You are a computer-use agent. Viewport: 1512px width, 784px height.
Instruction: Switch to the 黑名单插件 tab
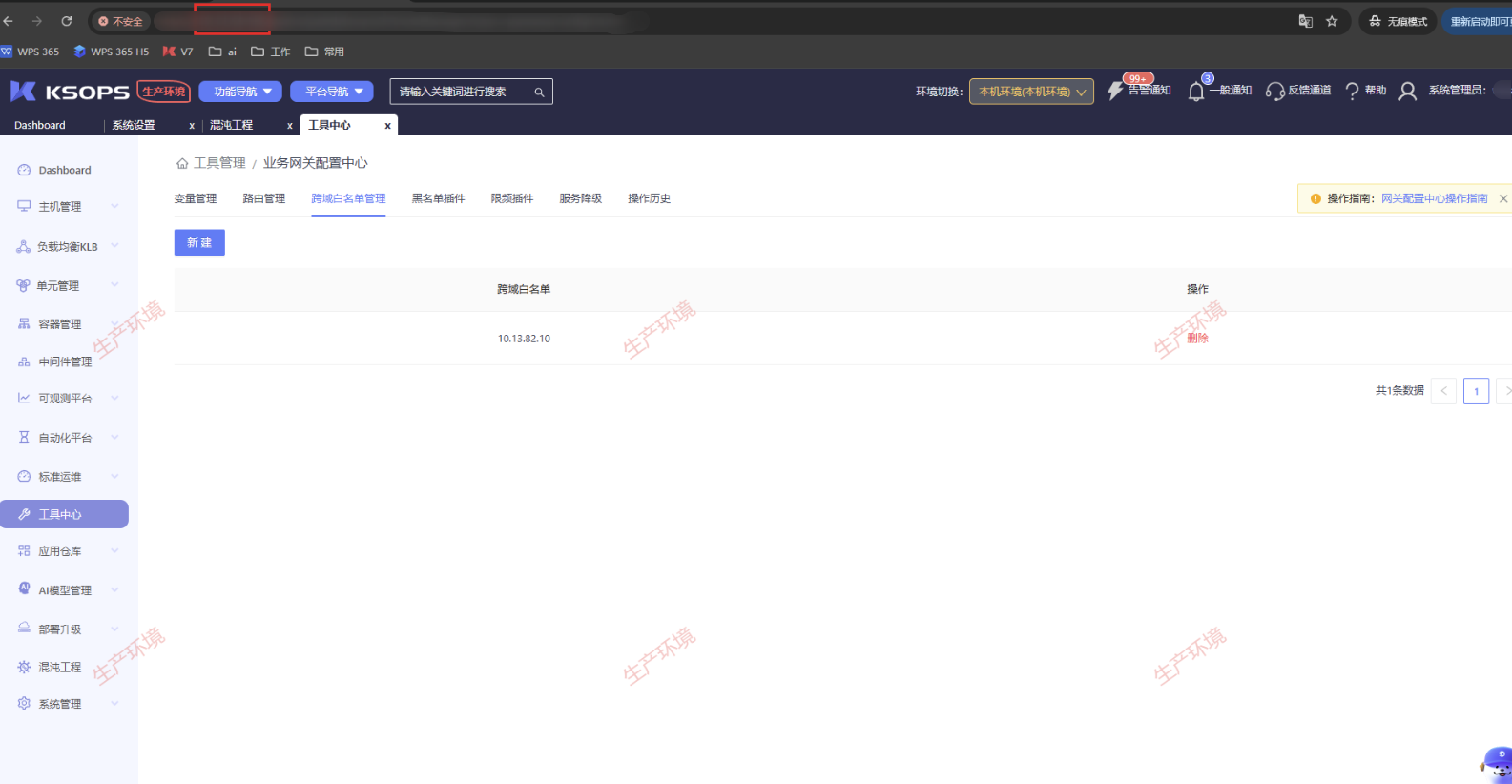[438, 198]
